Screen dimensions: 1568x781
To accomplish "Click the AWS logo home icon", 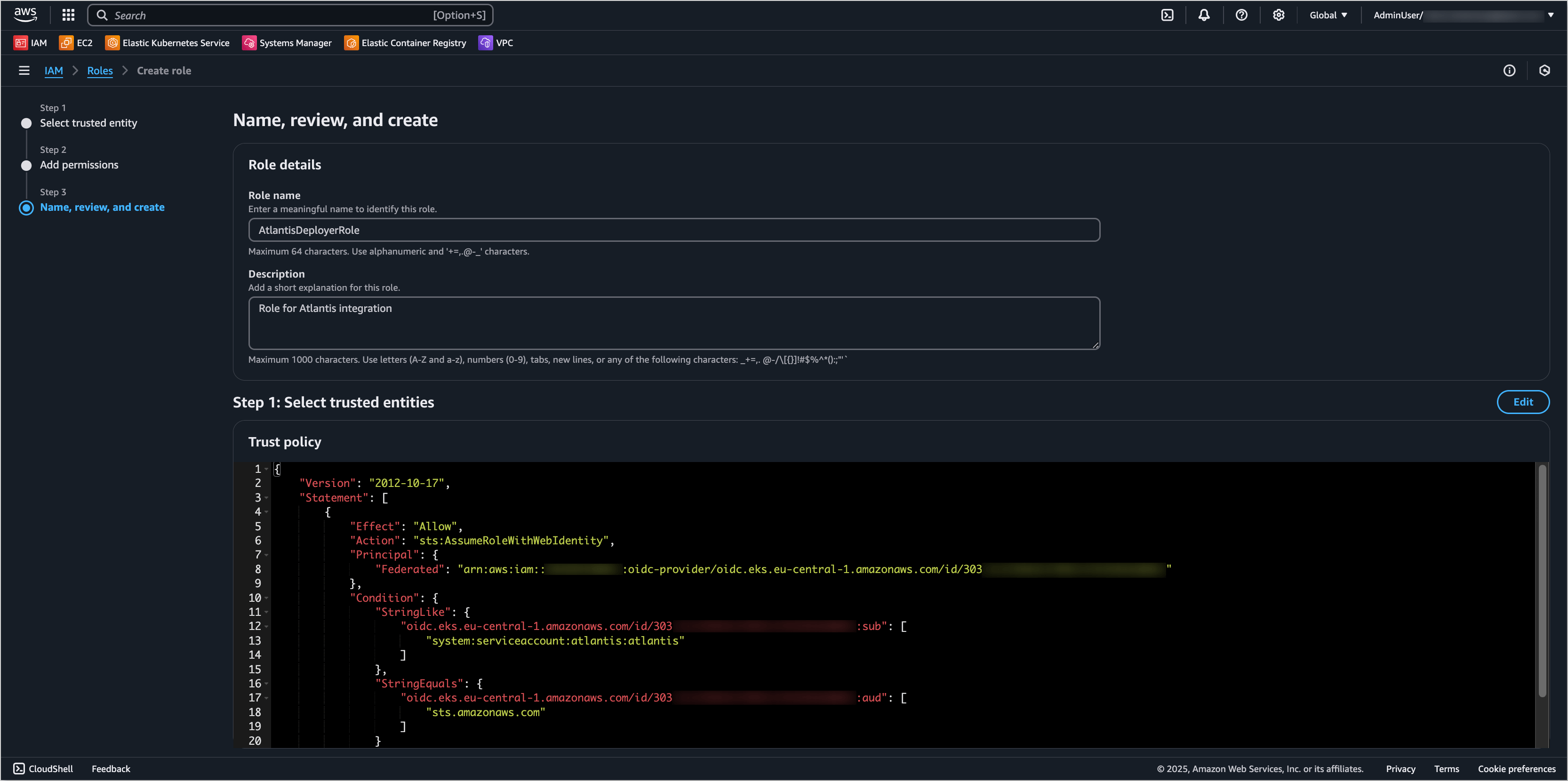I will pyautogui.click(x=25, y=15).
